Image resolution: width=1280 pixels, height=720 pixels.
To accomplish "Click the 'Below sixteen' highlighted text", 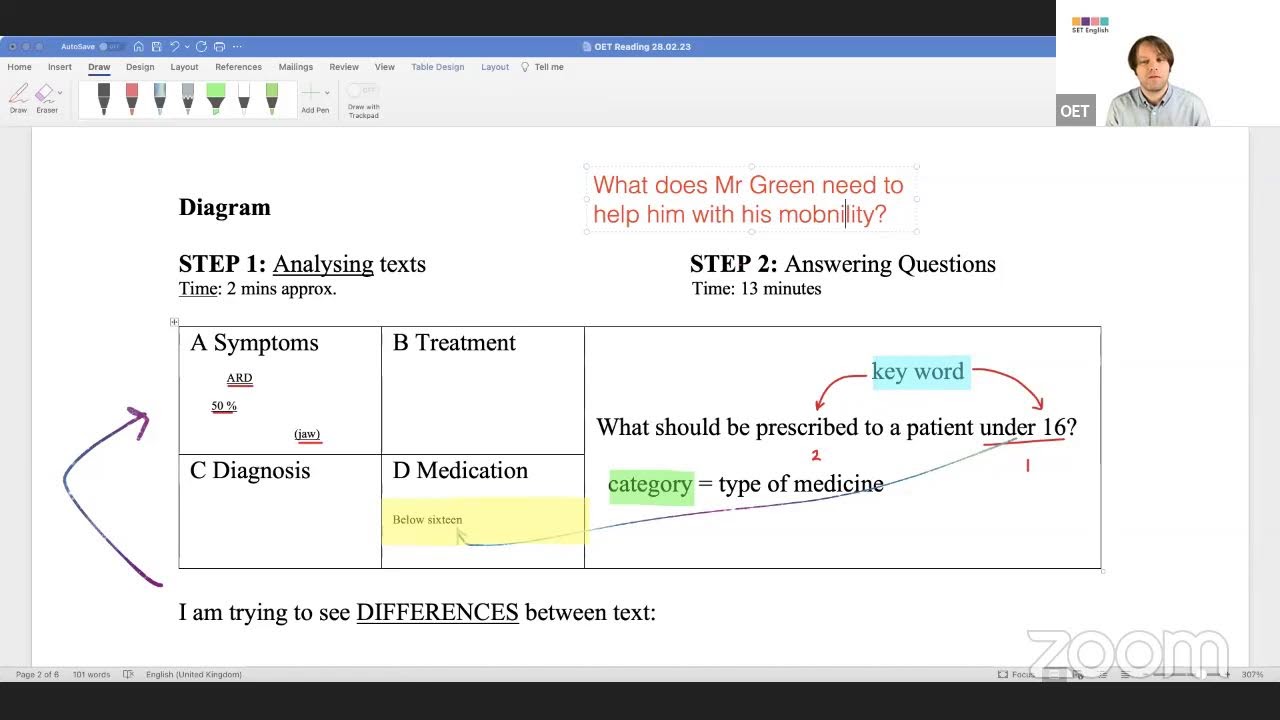I will (x=427, y=520).
